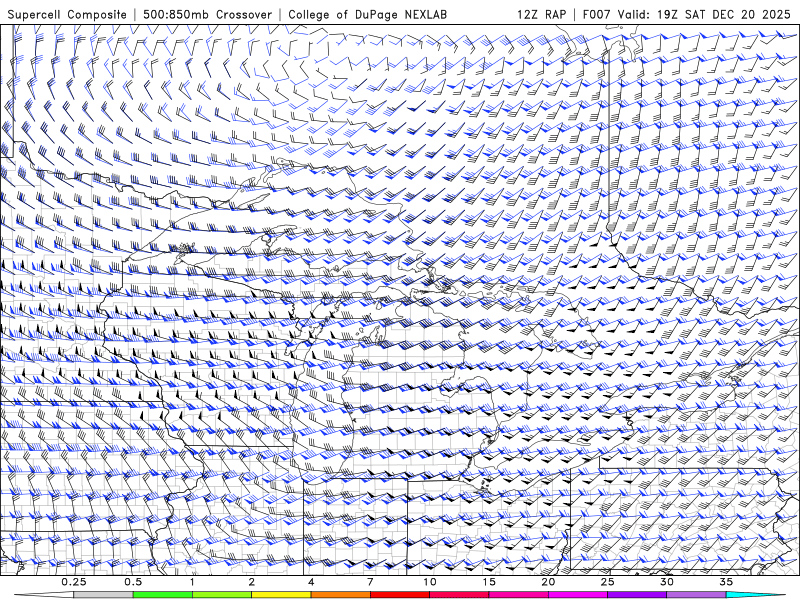Click the legend value "2"
Image resolution: width=800 pixels, height=600 pixels.
point(252,582)
